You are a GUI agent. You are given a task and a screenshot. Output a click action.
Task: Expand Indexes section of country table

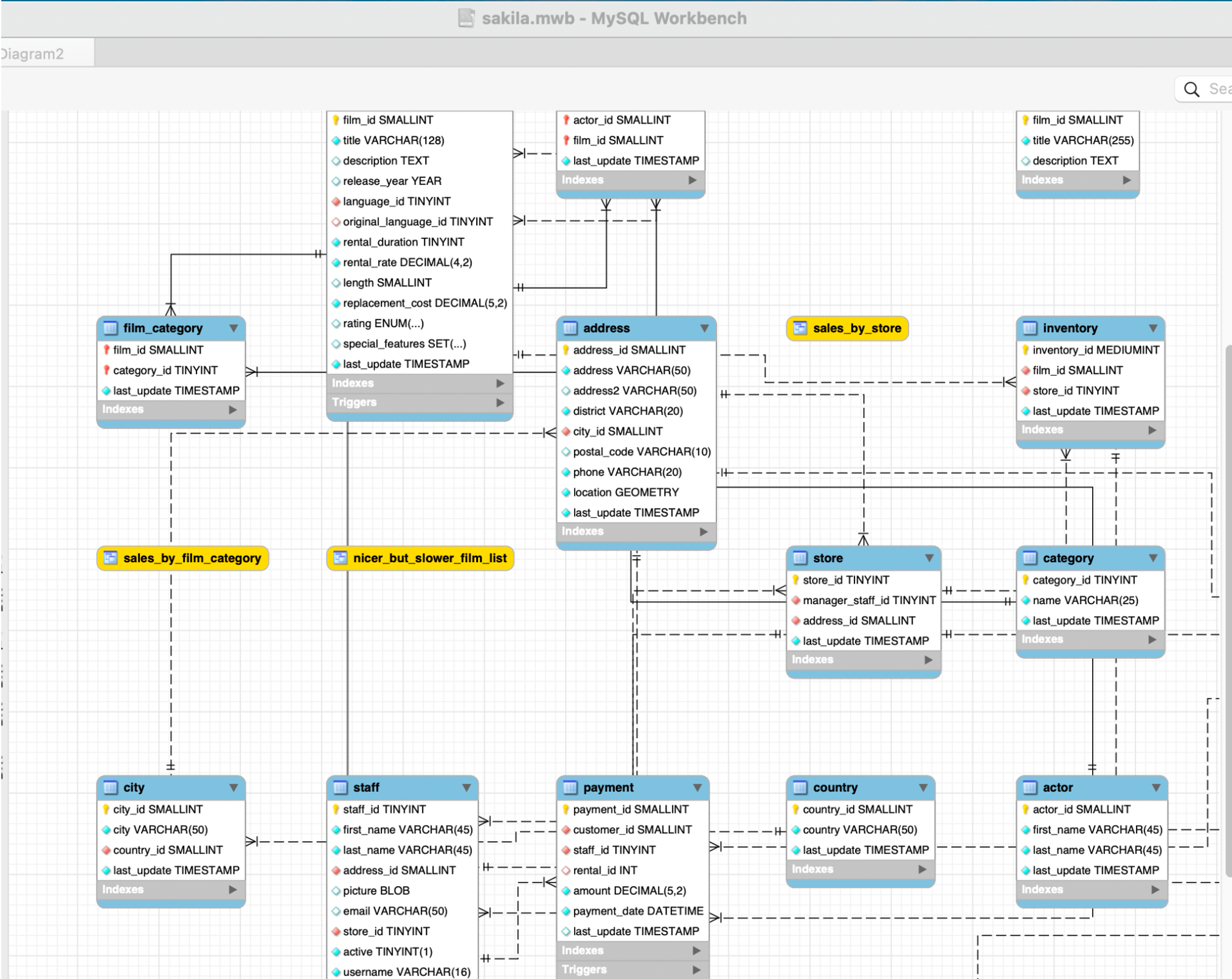922,869
